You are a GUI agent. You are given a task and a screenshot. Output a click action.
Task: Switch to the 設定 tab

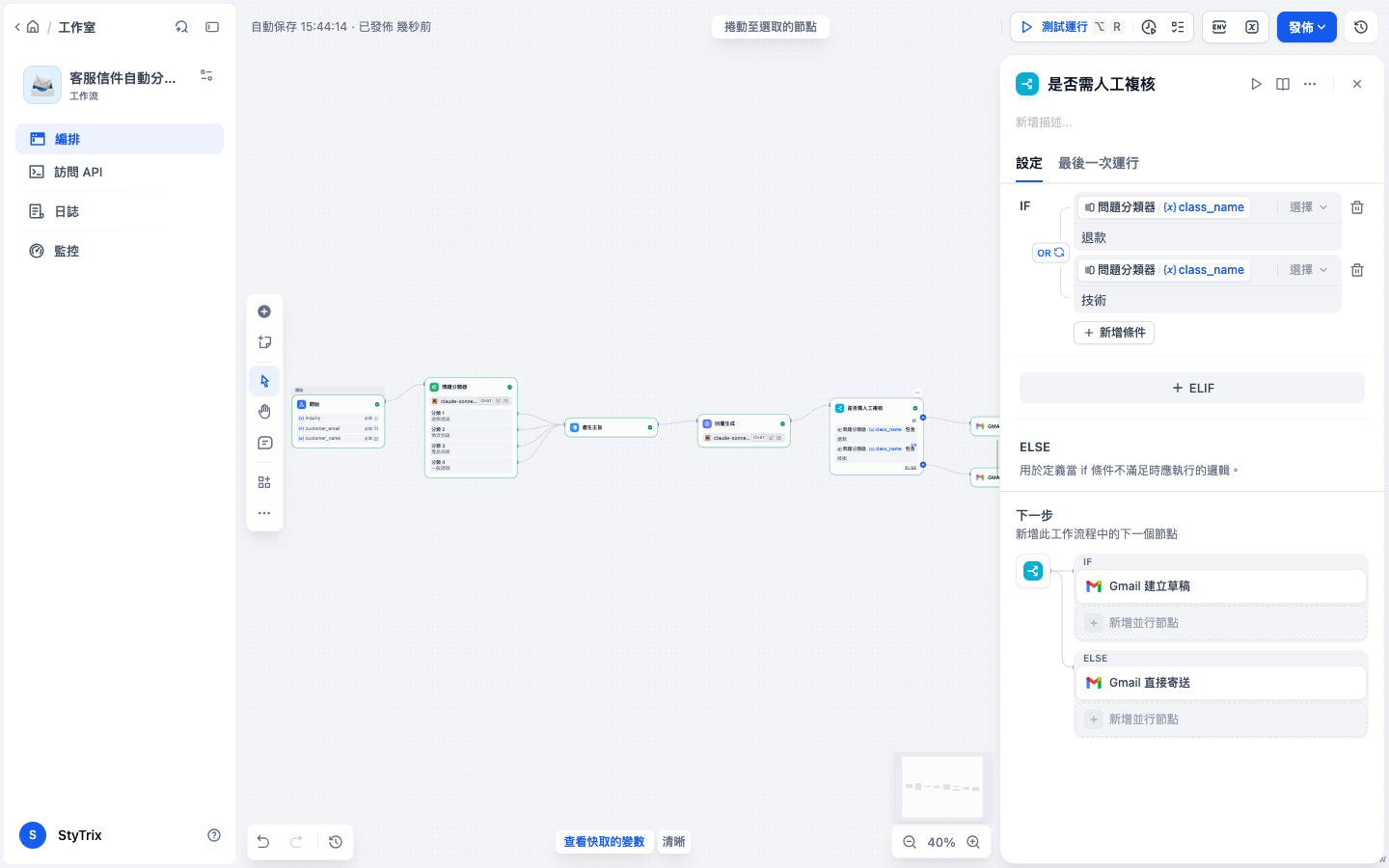click(x=1029, y=163)
